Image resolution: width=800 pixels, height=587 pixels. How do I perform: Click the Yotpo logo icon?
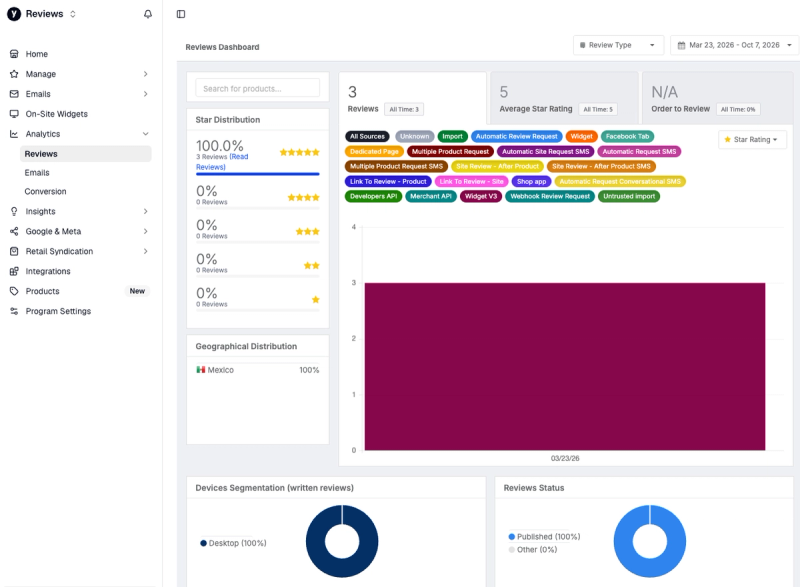tap(14, 14)
